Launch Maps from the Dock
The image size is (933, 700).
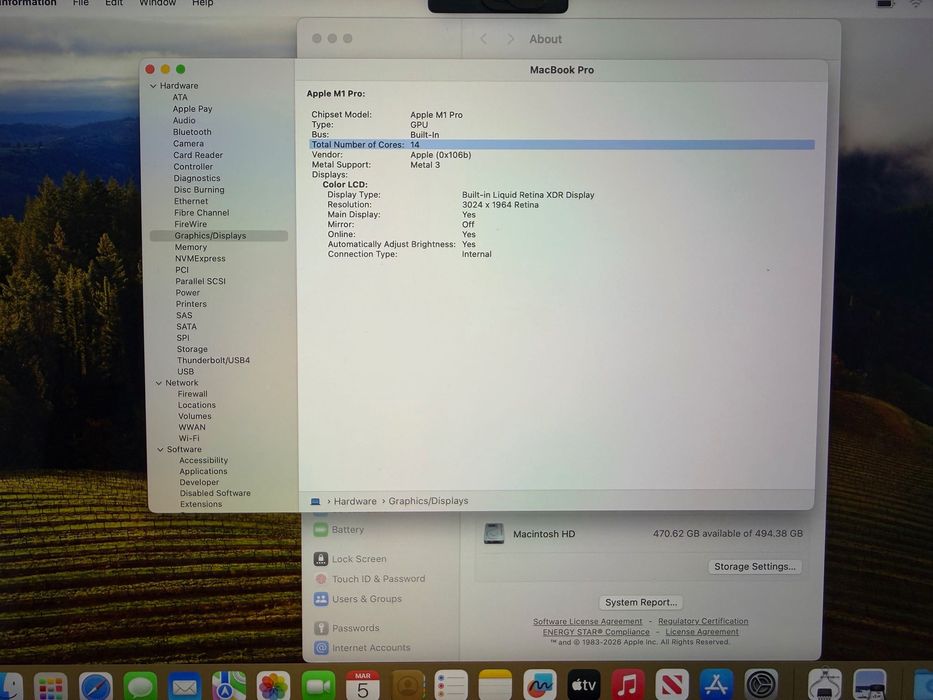tap(229, 688)
